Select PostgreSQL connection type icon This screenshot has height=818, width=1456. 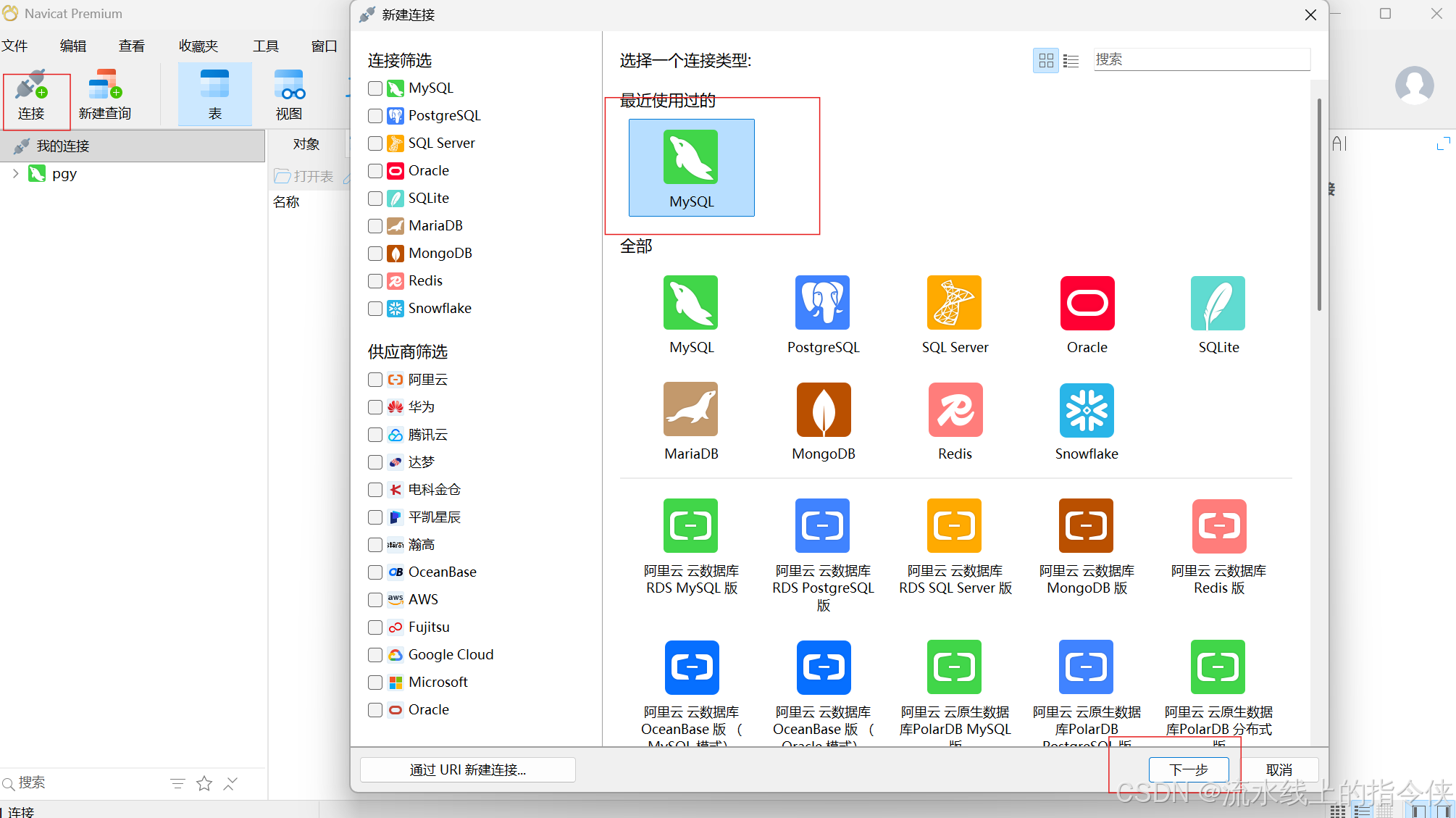click(x=822, y=303)
